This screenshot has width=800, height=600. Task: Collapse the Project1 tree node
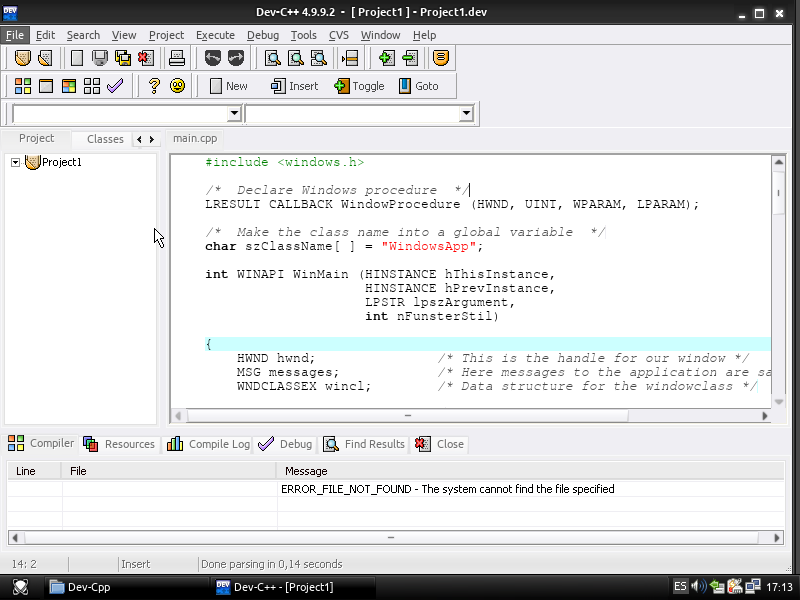[x=15, y=162]
